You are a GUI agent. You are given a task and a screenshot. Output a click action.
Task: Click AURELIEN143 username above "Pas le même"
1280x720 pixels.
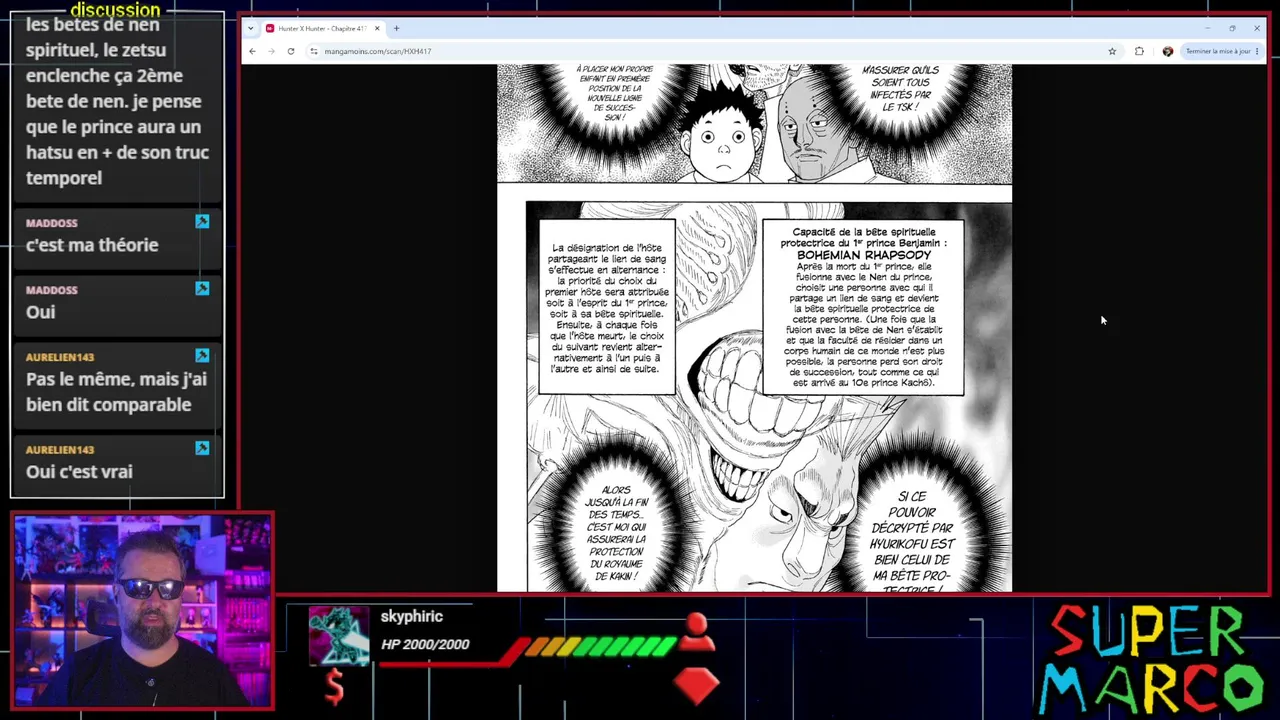pyautogui.click(x=60, y=357)
